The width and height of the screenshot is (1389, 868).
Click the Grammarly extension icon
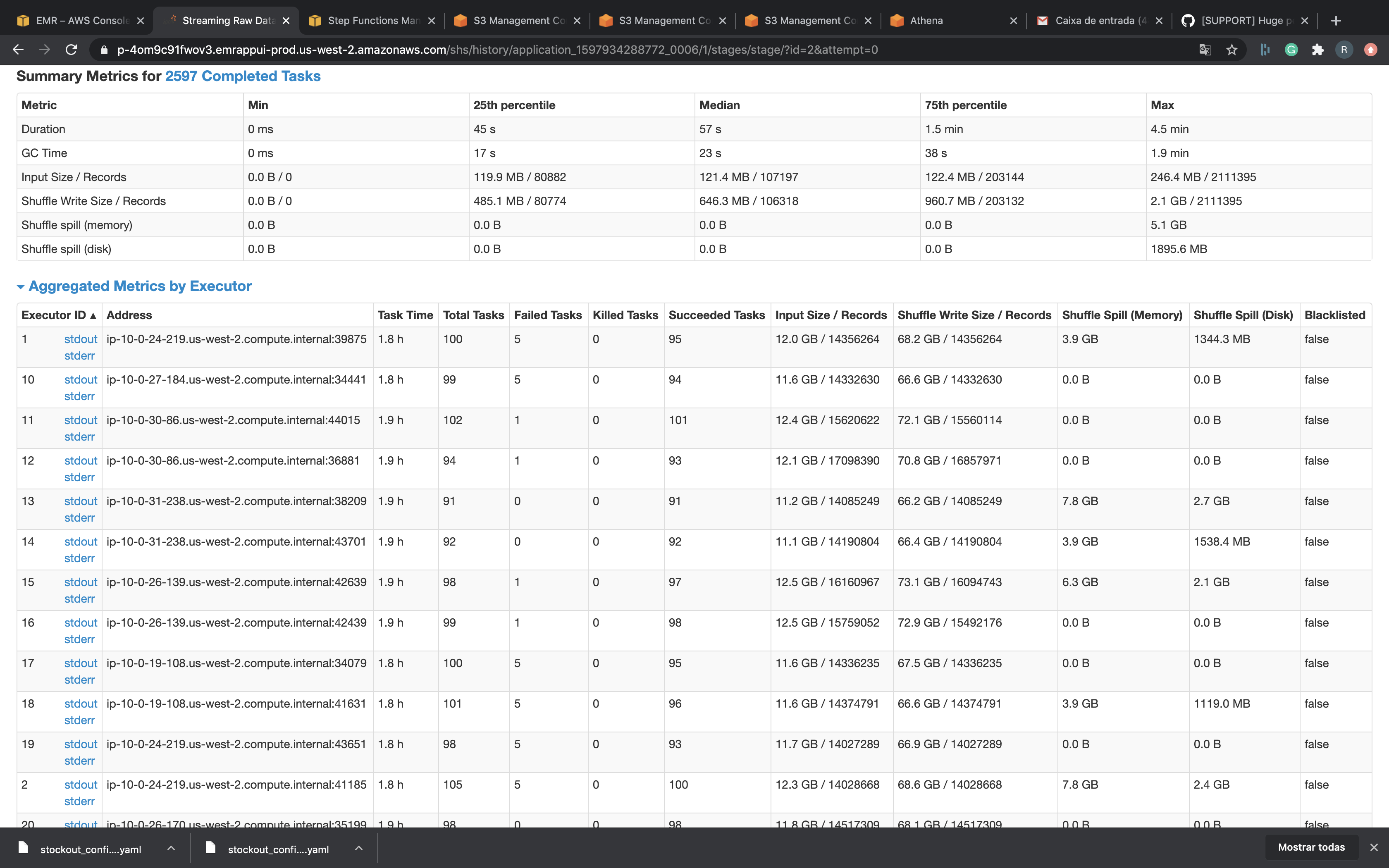[x=1291, y=50]
